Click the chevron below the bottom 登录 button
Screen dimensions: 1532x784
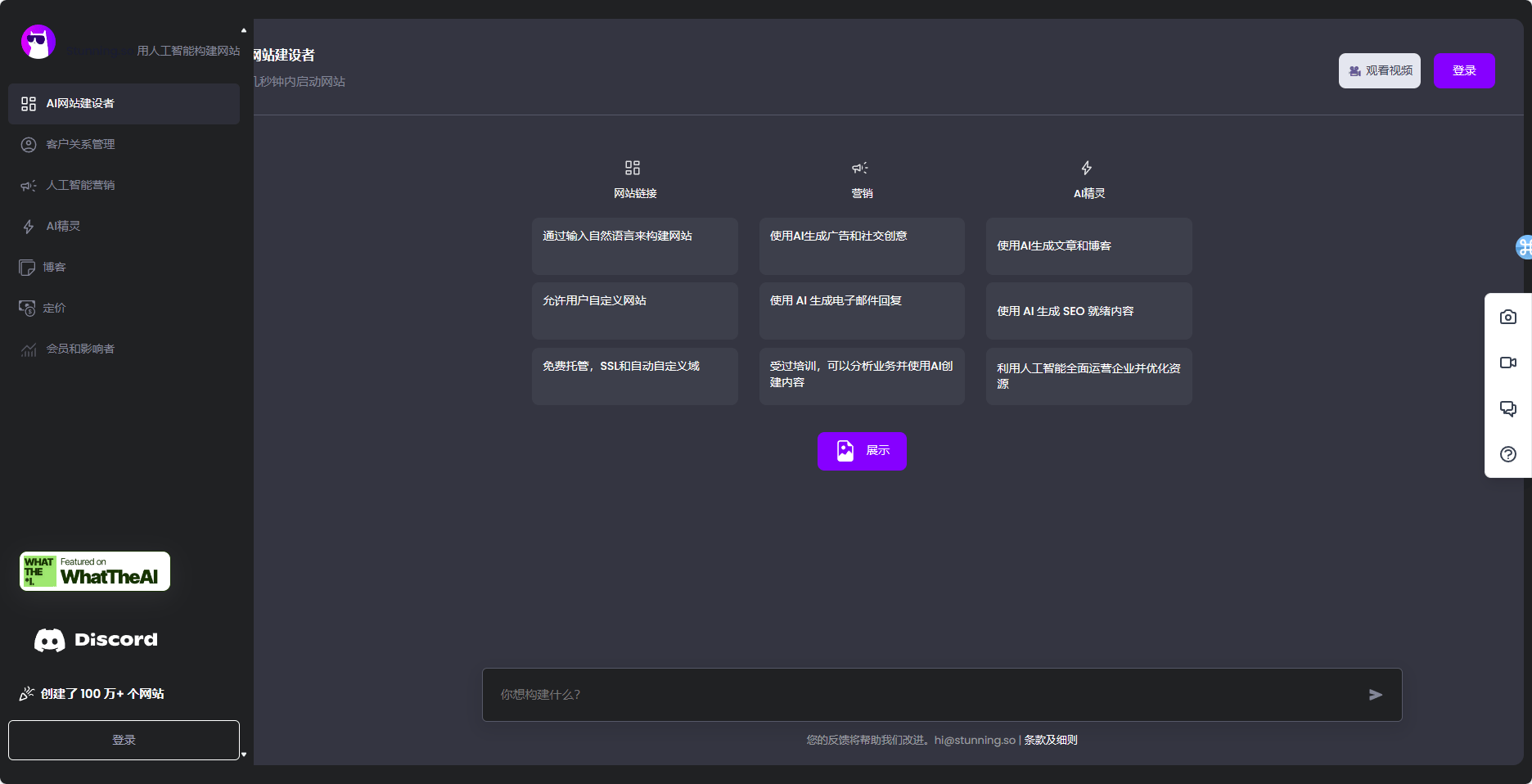click(x=243, y=756)
